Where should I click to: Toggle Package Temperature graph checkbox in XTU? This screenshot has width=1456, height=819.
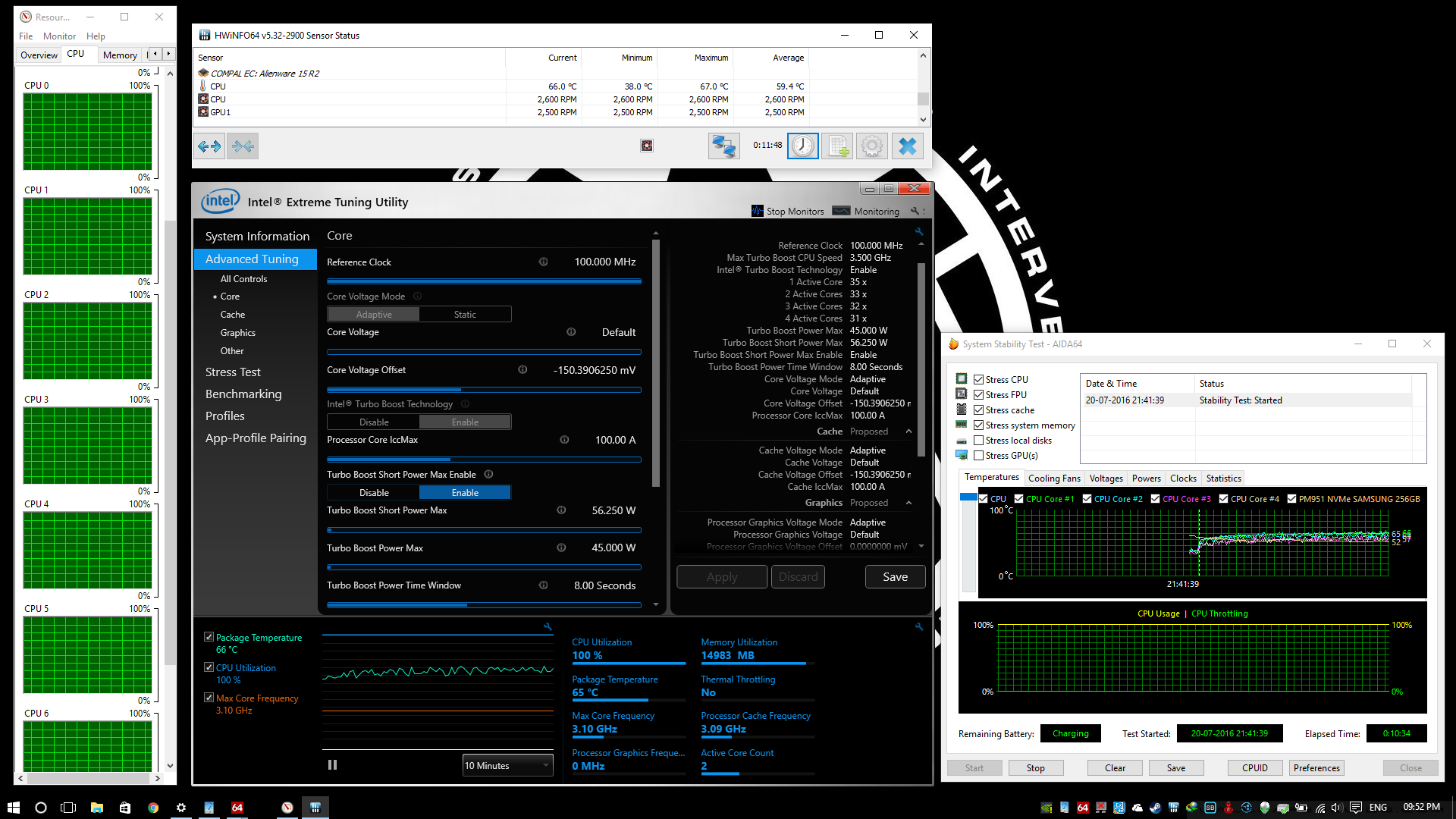point(209,637)
